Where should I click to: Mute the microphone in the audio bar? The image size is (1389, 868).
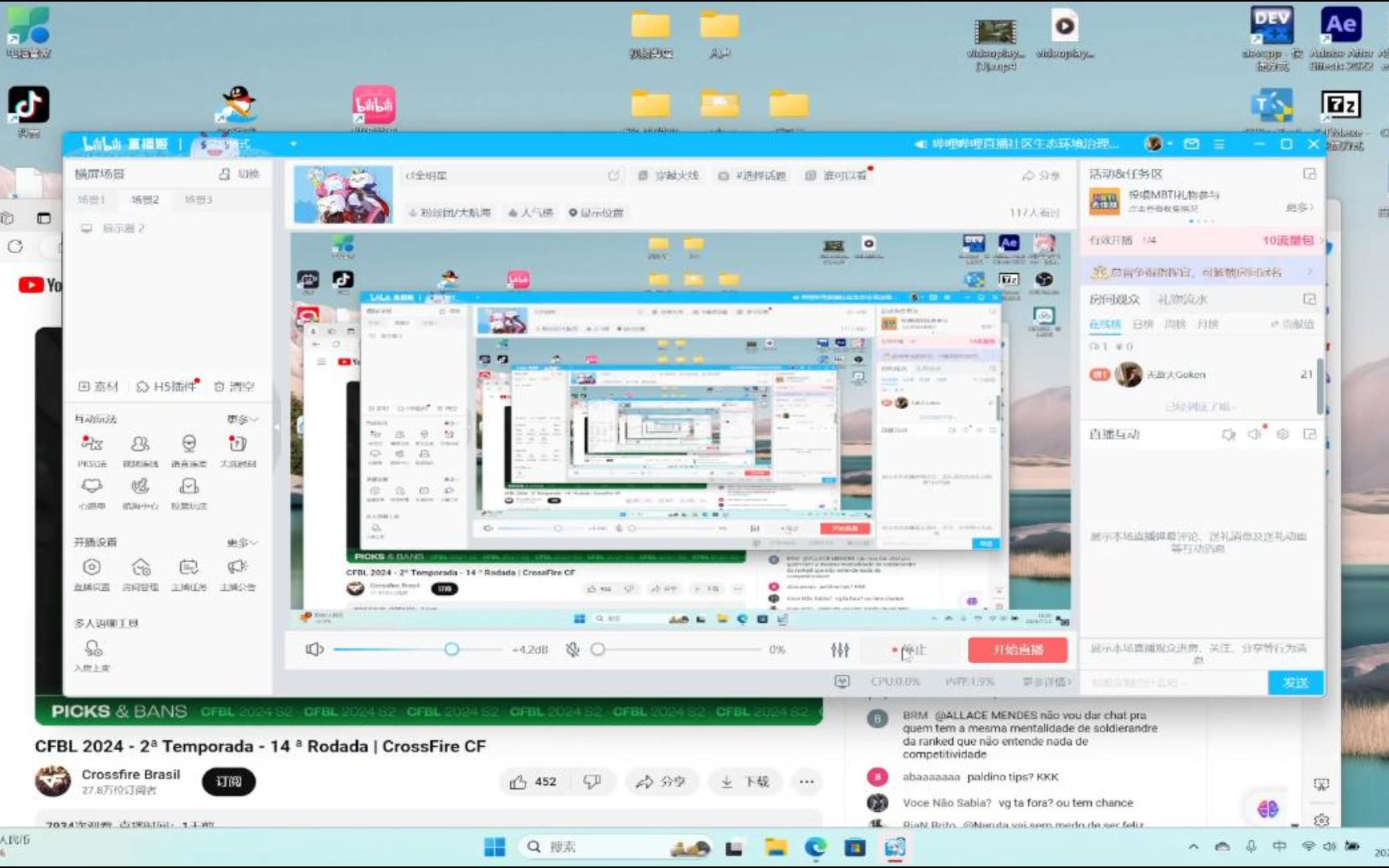pyautogui.click(x=572, y=649)
